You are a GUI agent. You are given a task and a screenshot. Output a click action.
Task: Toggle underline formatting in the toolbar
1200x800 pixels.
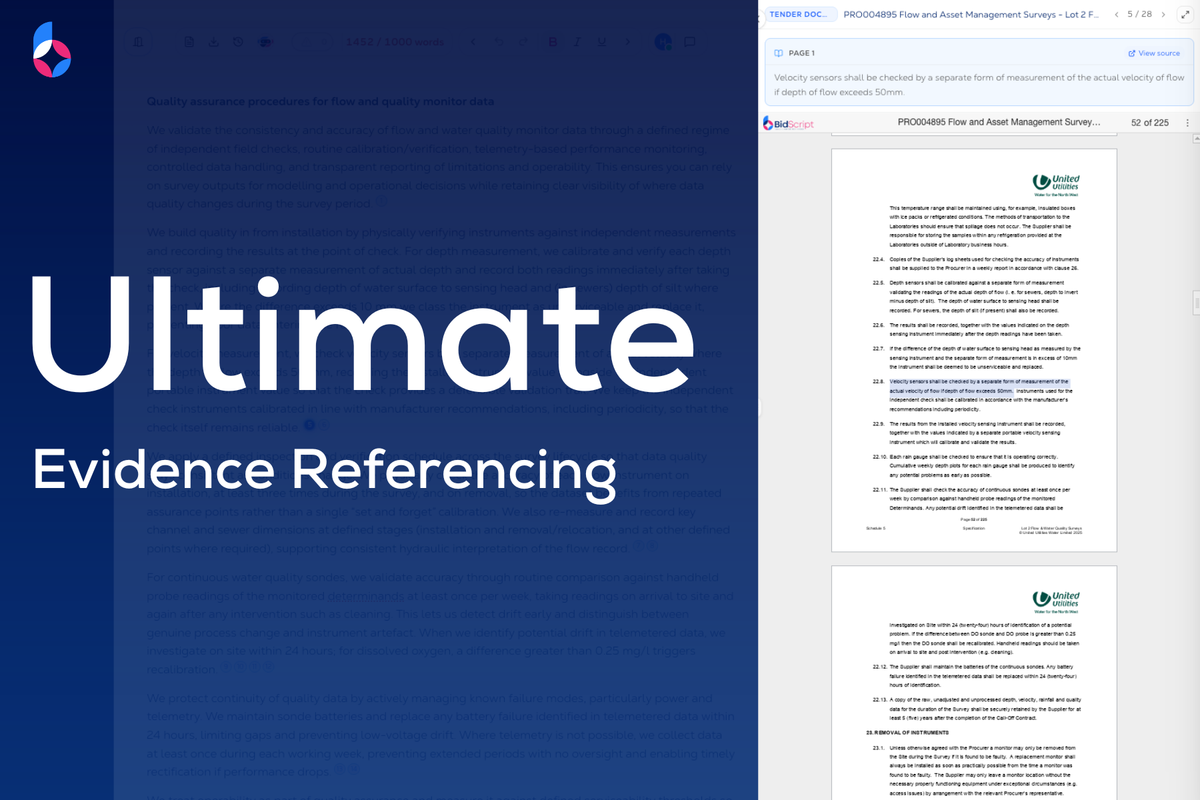(x=601, y=42)
